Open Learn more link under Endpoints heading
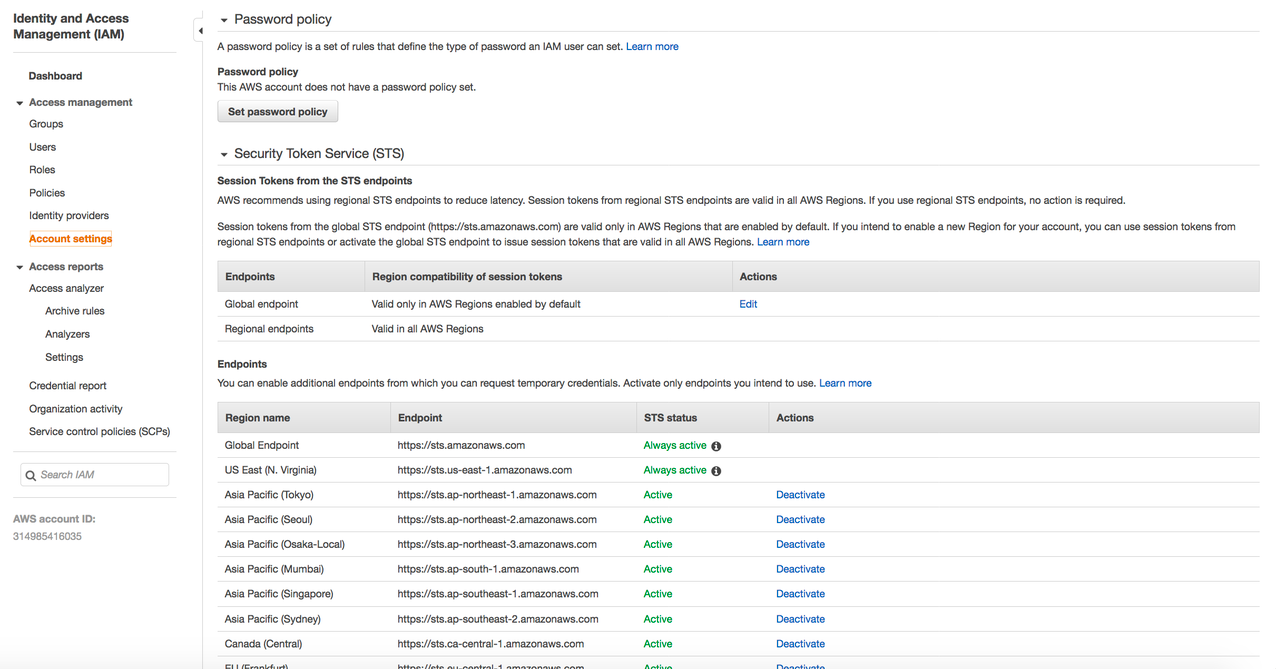Image resolution: width=1276 pixels, height=669 pixels. click(845, 383)
